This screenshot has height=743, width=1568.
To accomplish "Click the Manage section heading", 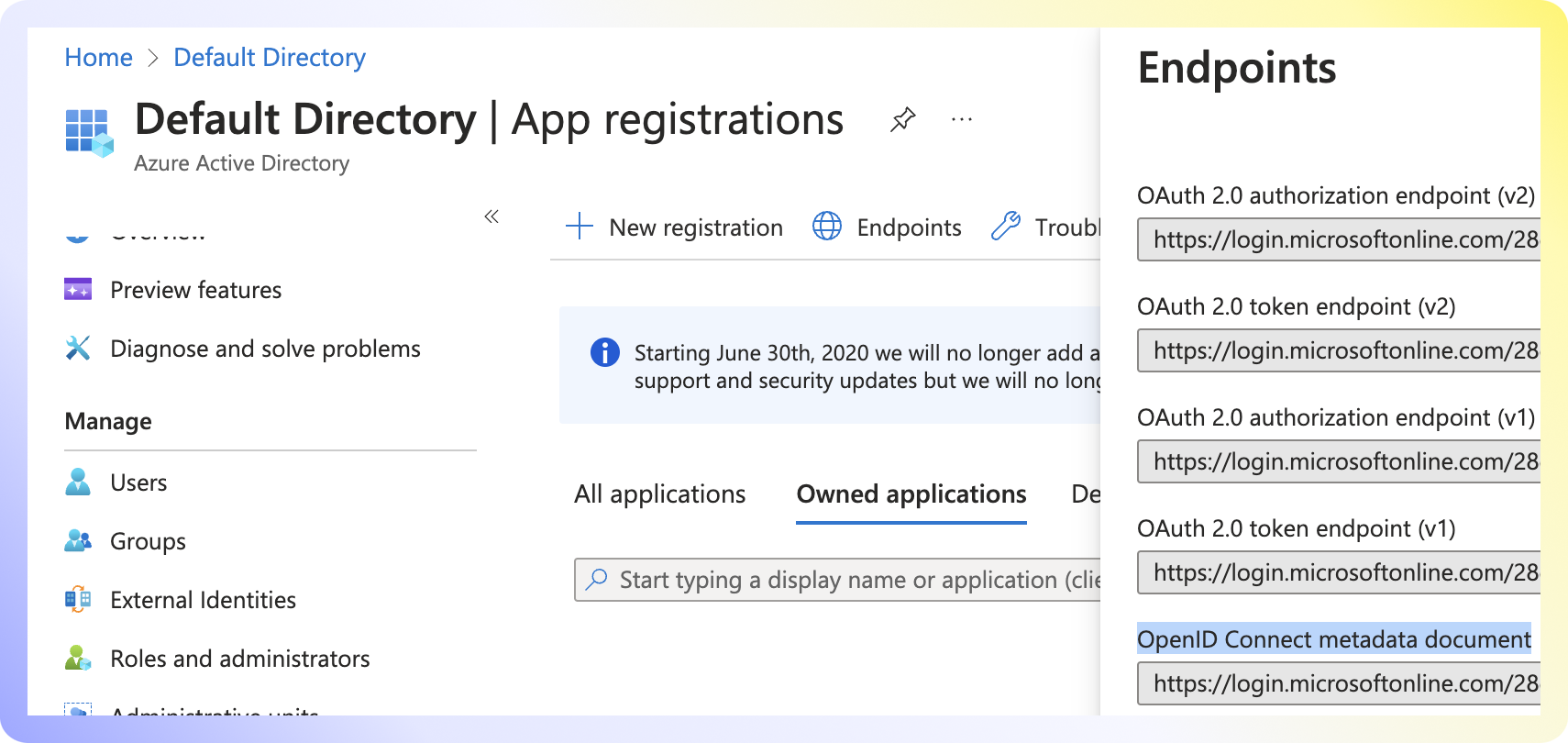I will [x=108, y=421].
